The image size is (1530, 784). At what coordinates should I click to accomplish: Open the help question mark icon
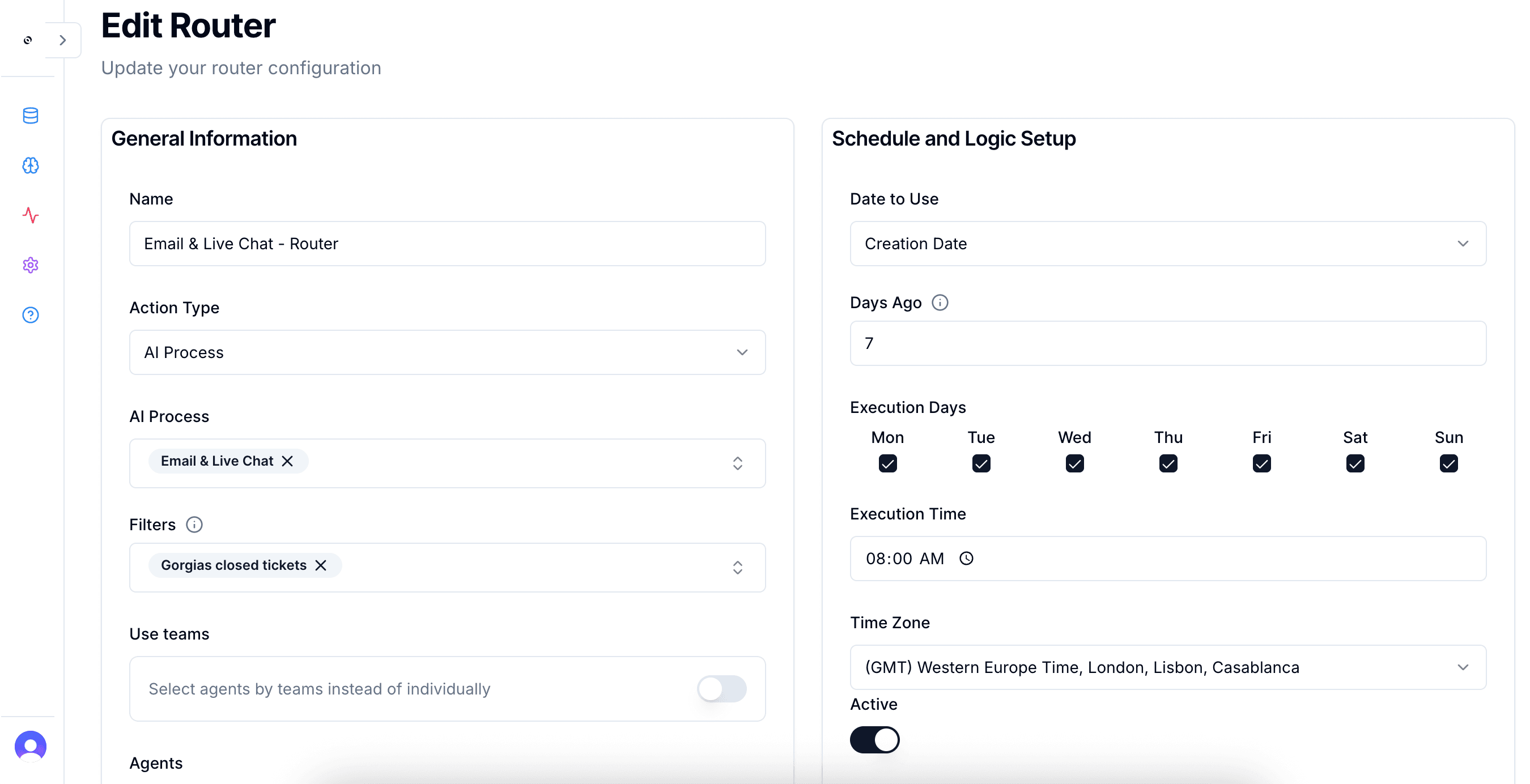(x=30, y=315)
